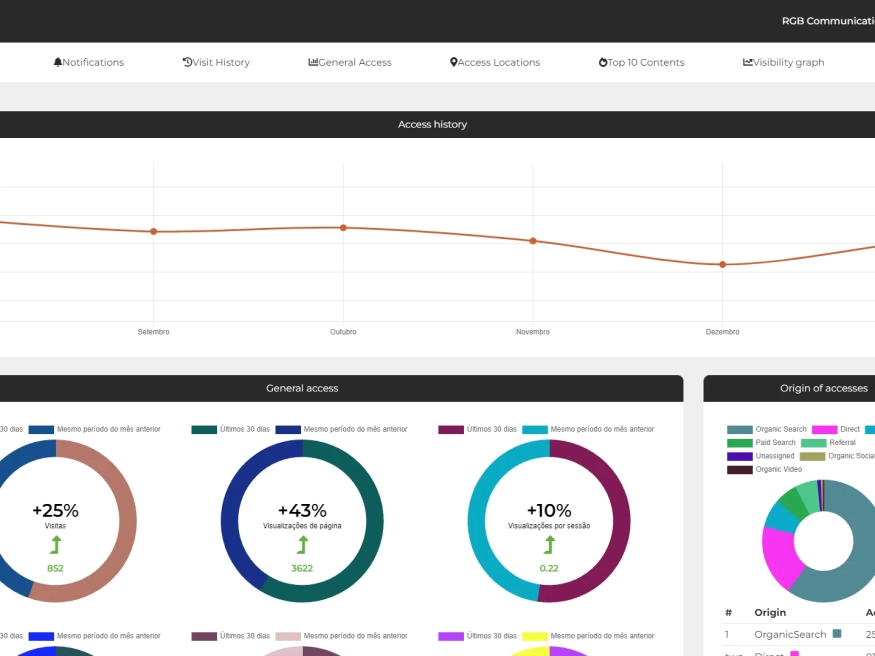This screenshot has width=875, height=656.
Task: Click the green arrow above 3622 page views
Action: click(x=302, y=546)
